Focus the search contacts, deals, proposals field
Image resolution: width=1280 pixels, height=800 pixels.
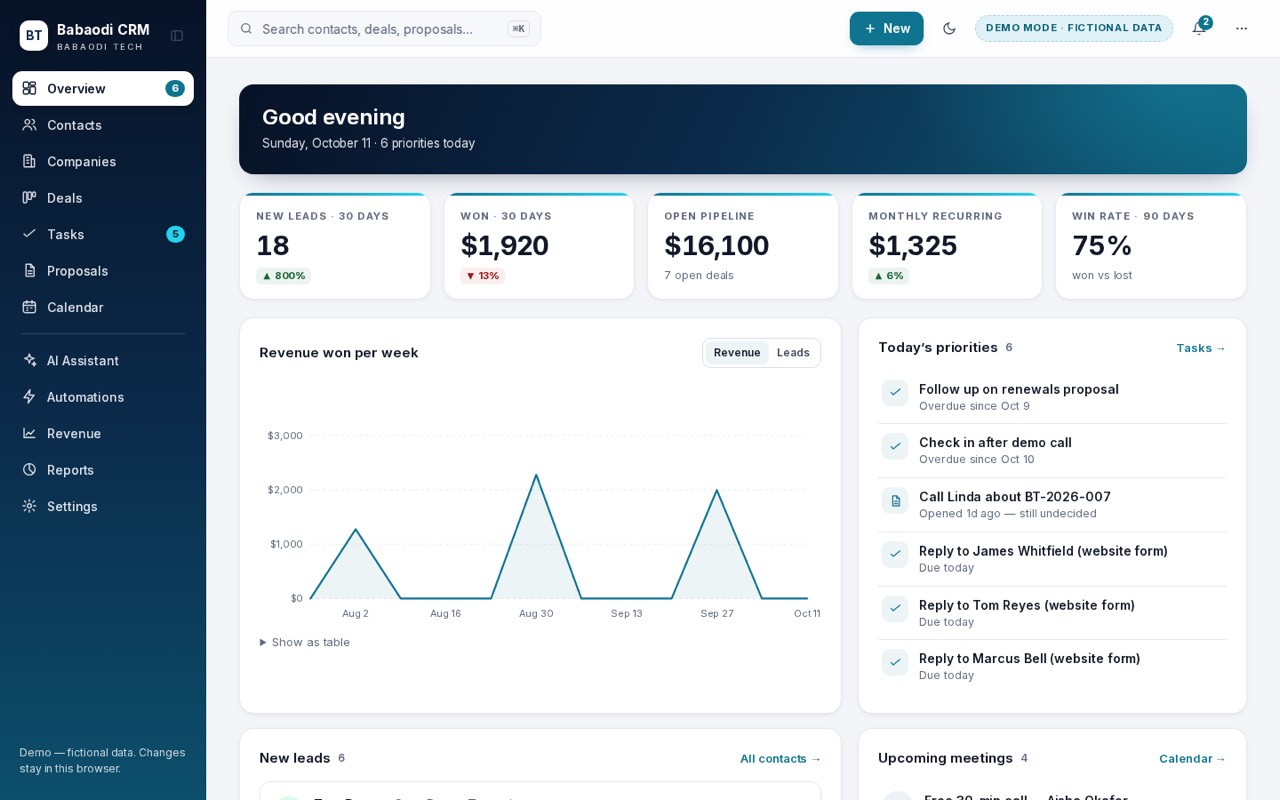pos(384,29)
